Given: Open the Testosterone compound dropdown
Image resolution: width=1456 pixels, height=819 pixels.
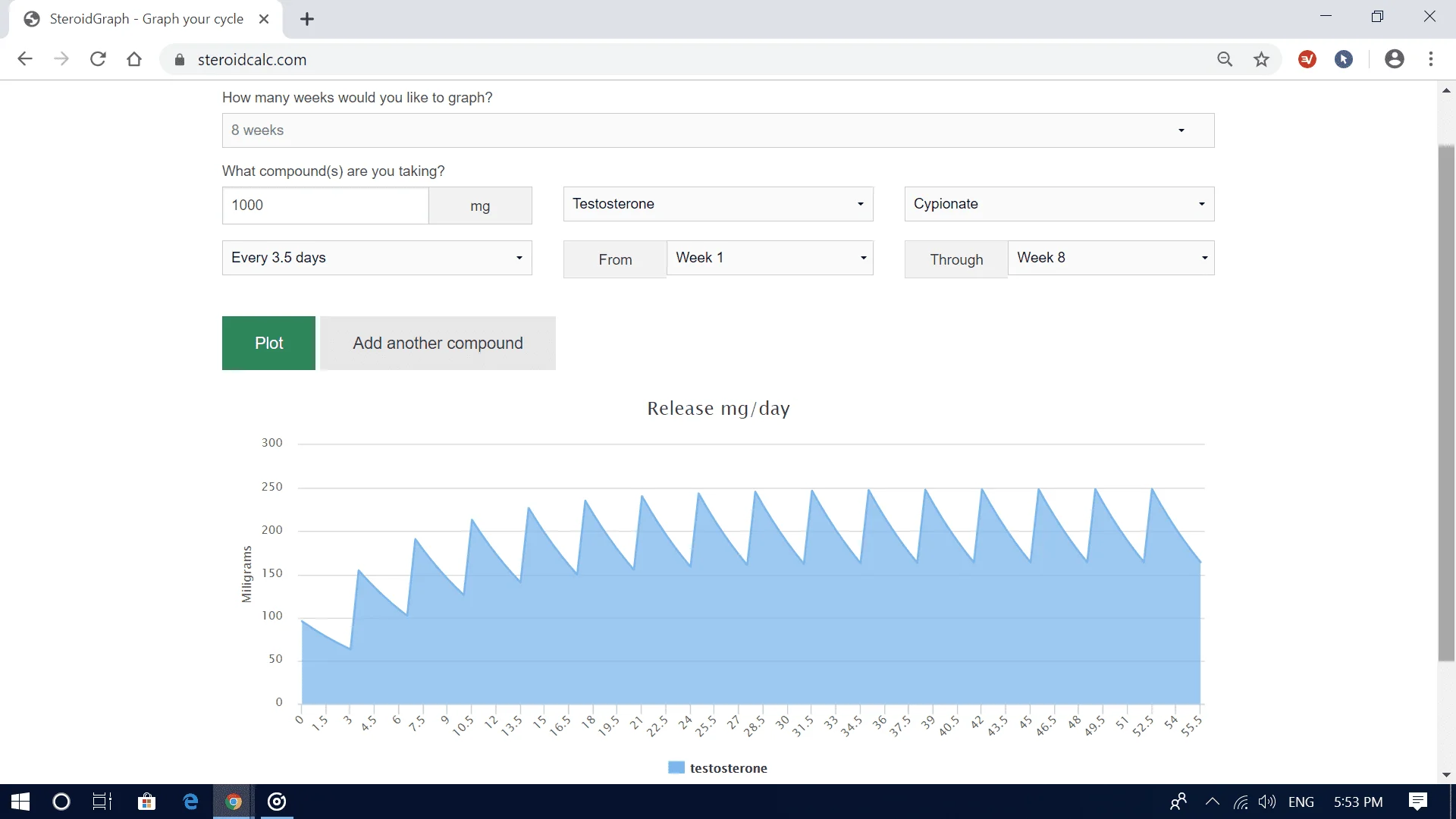Looking at the screenshot, I should [x=717, y=204].
